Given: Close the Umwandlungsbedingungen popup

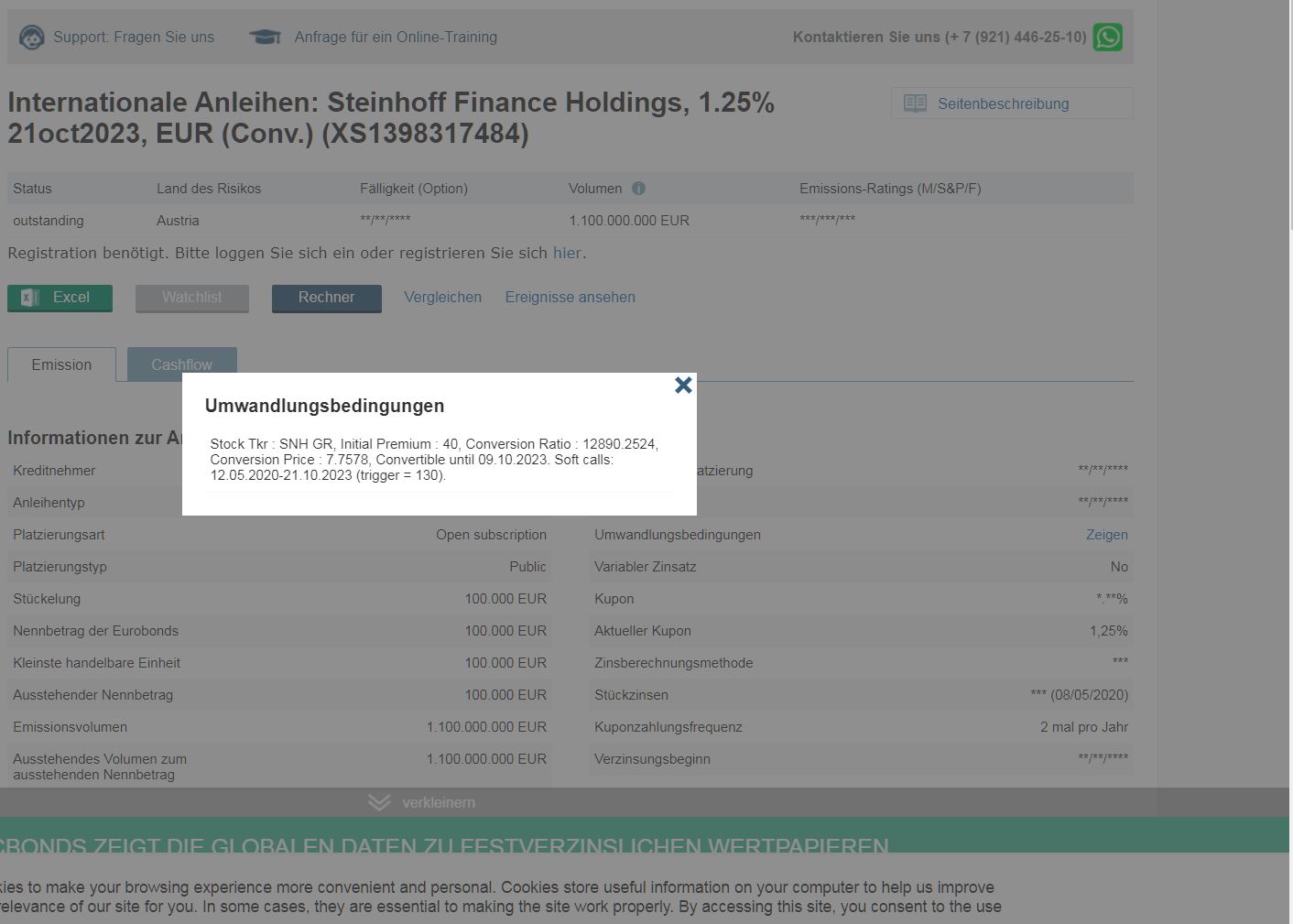Looking at the screenshot, I should coord(683,386).
